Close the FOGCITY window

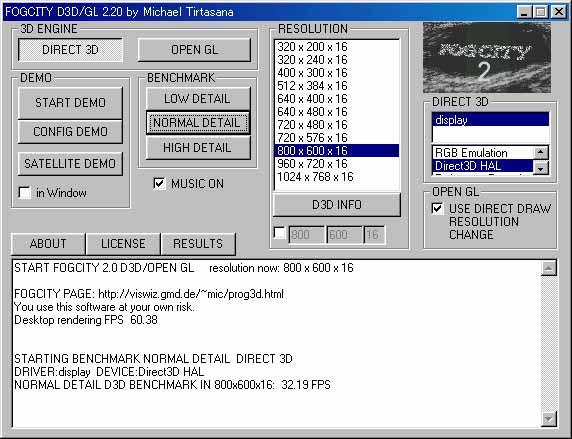[559, 12]
